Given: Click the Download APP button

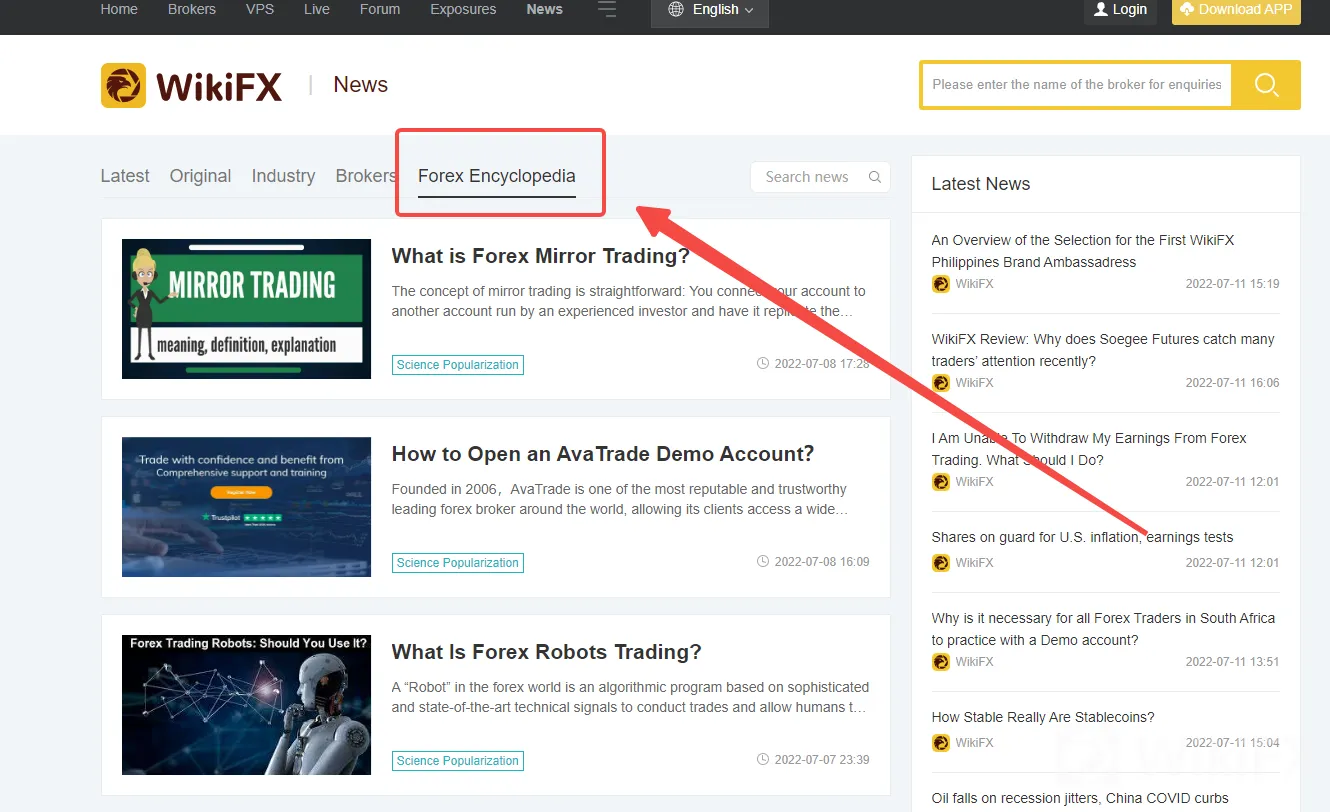Looking at the screenshot, I should (x=1236, y=10).
